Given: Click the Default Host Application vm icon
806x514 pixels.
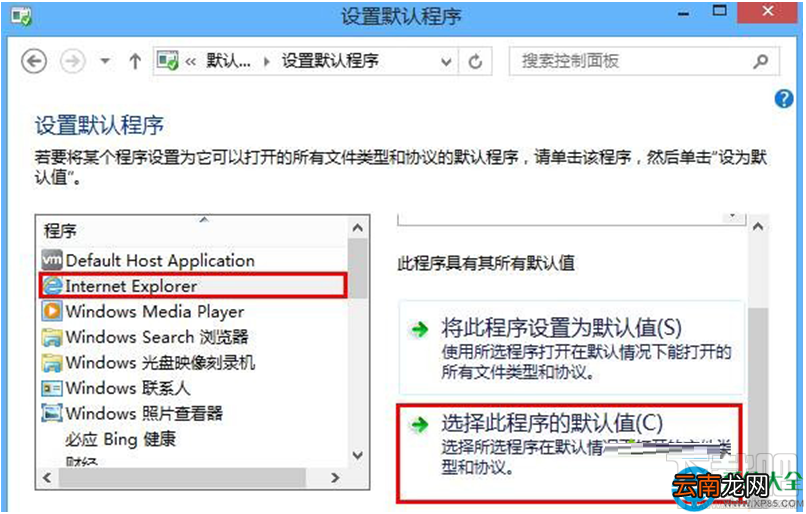Looking at the screenshot, I should point(51,260).
